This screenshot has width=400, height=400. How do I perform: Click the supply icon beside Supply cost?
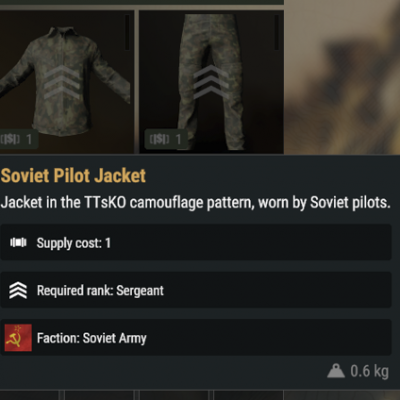point(18,243)
